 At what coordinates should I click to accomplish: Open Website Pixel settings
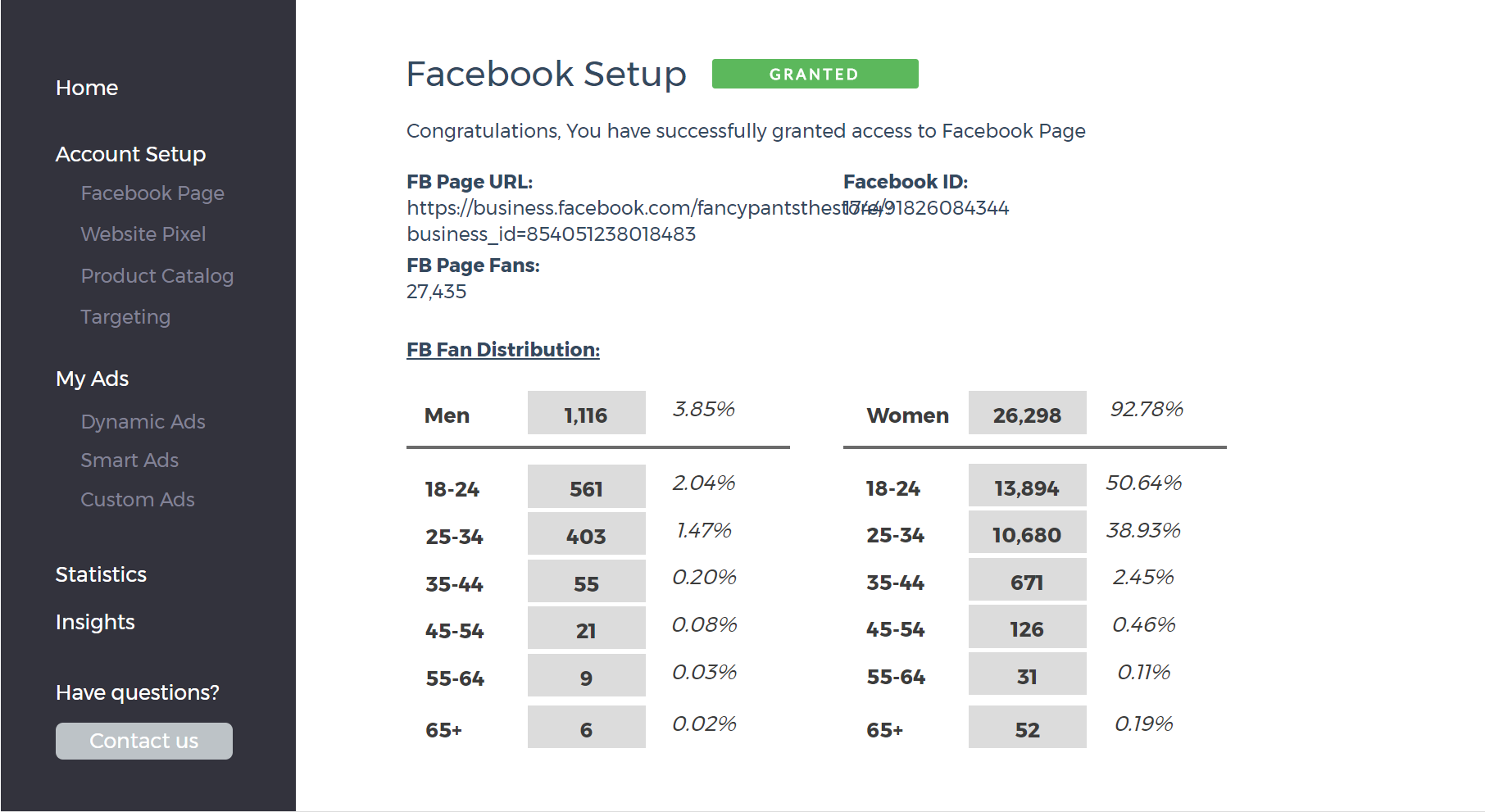coord(143,234)
